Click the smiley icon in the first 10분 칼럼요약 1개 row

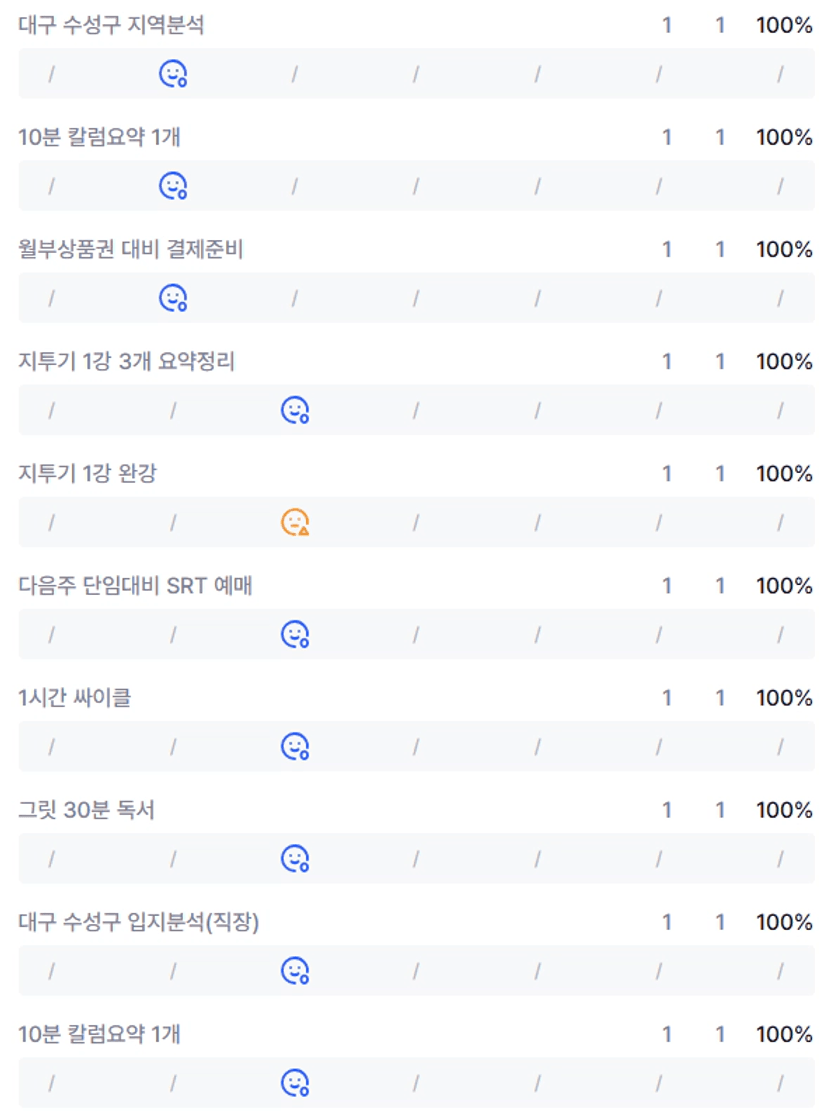click(174, 186)
